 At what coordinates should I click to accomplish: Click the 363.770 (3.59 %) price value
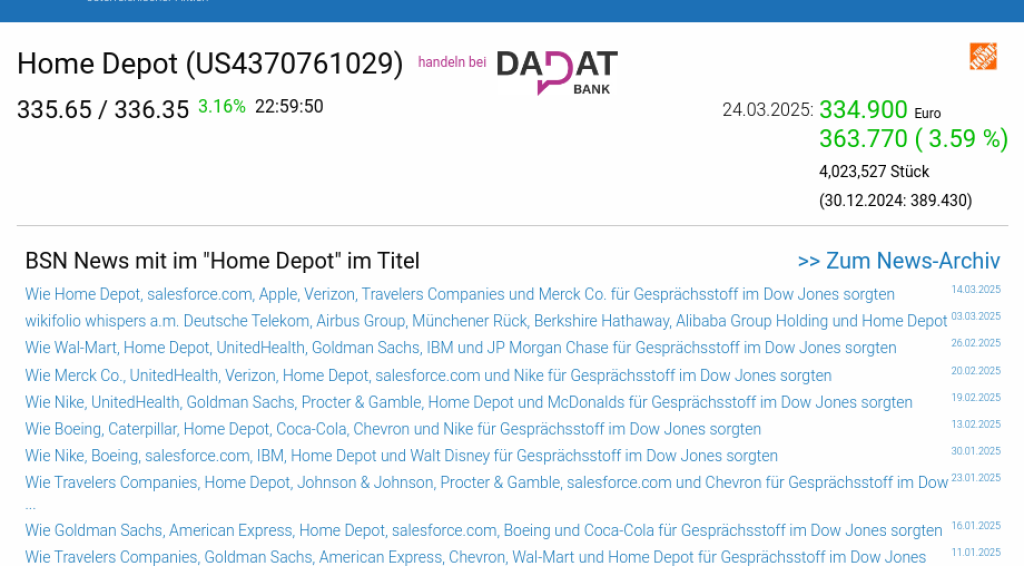912,139
